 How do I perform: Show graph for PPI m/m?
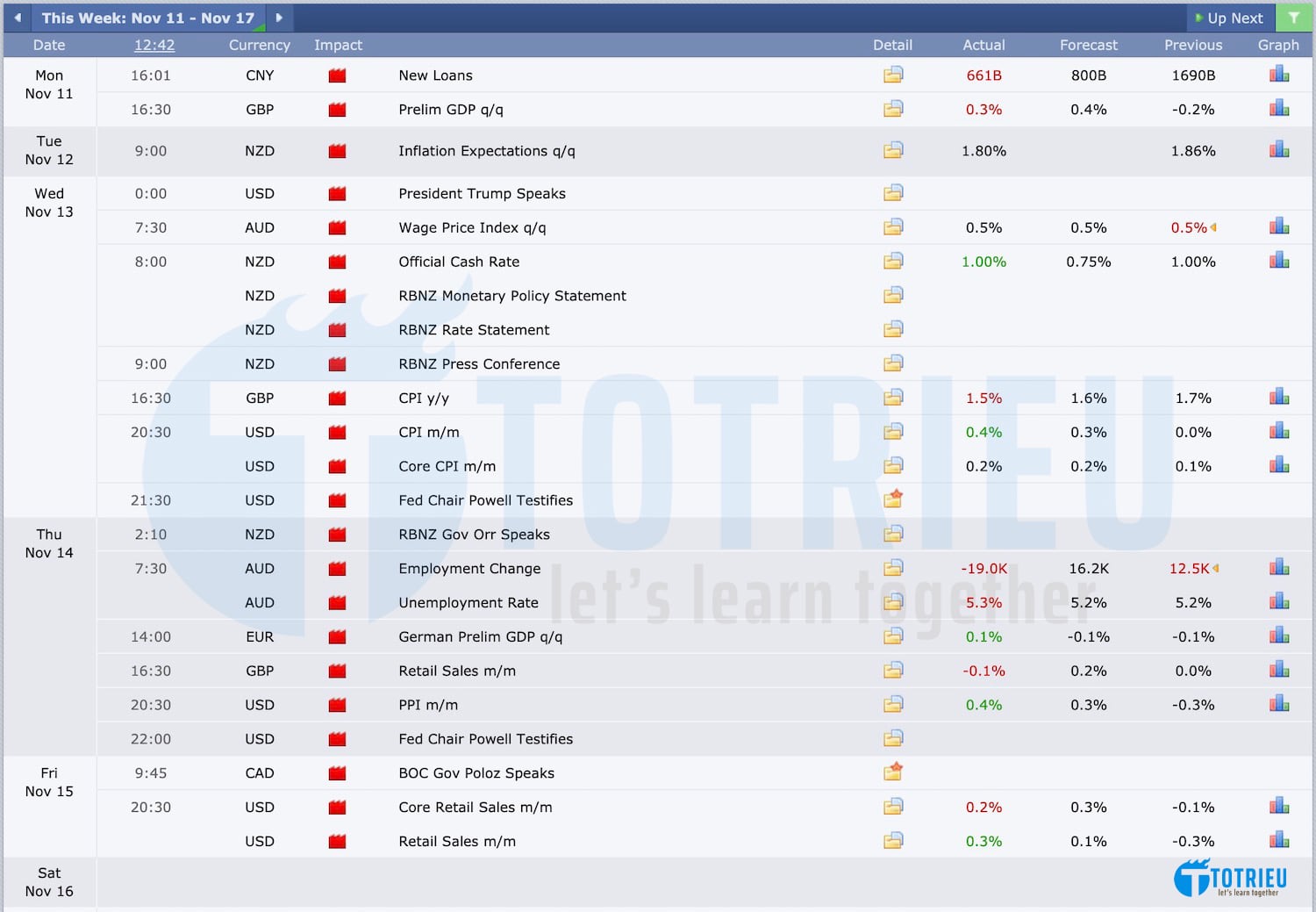tap(1279, 703)
